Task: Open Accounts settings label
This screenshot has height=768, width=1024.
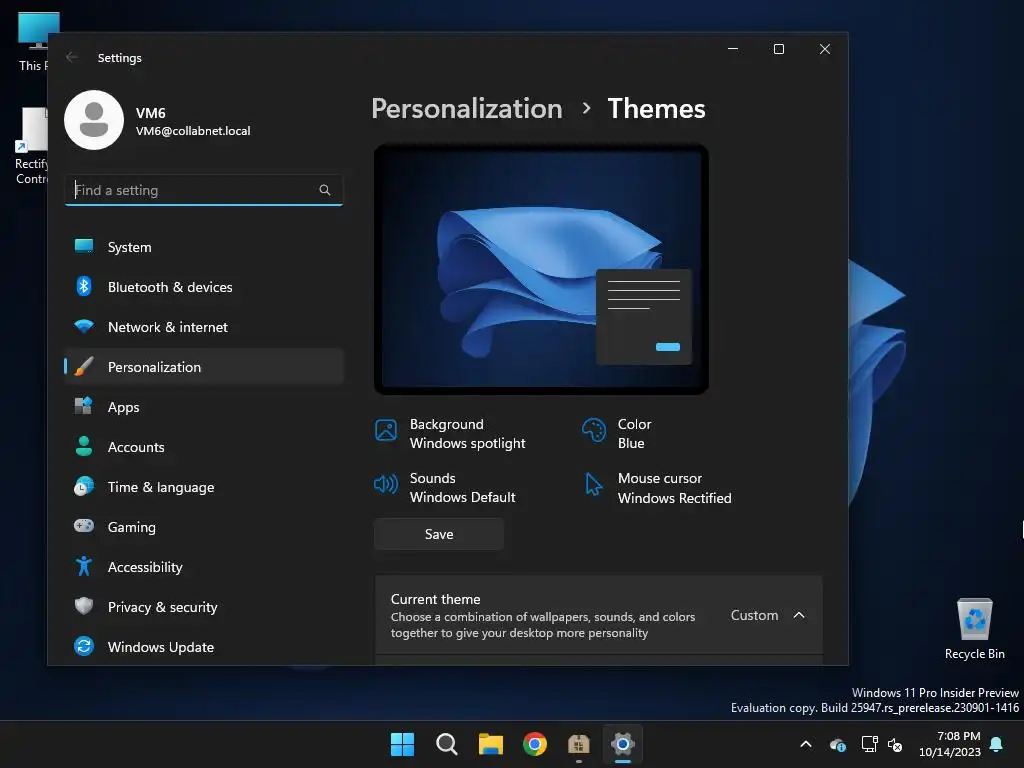Action: tap(136, 447)
